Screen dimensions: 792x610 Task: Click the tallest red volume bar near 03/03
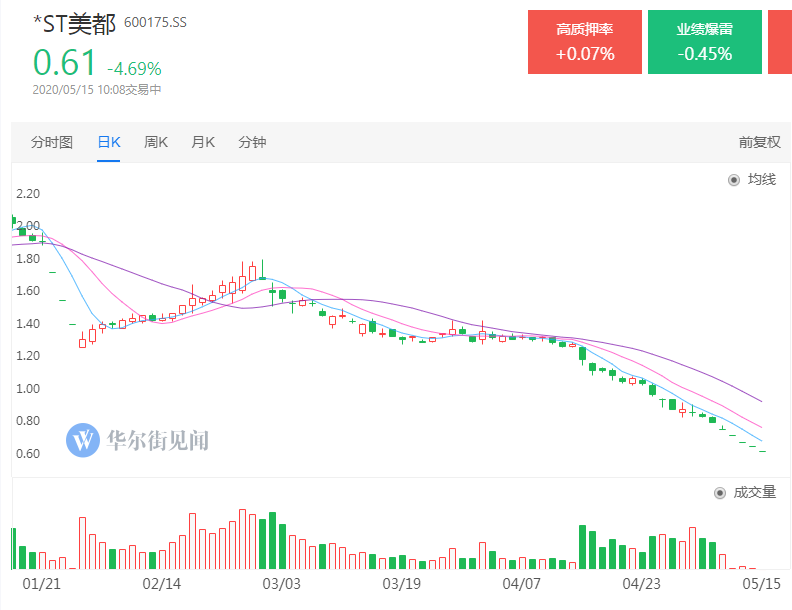coord(242,539)
